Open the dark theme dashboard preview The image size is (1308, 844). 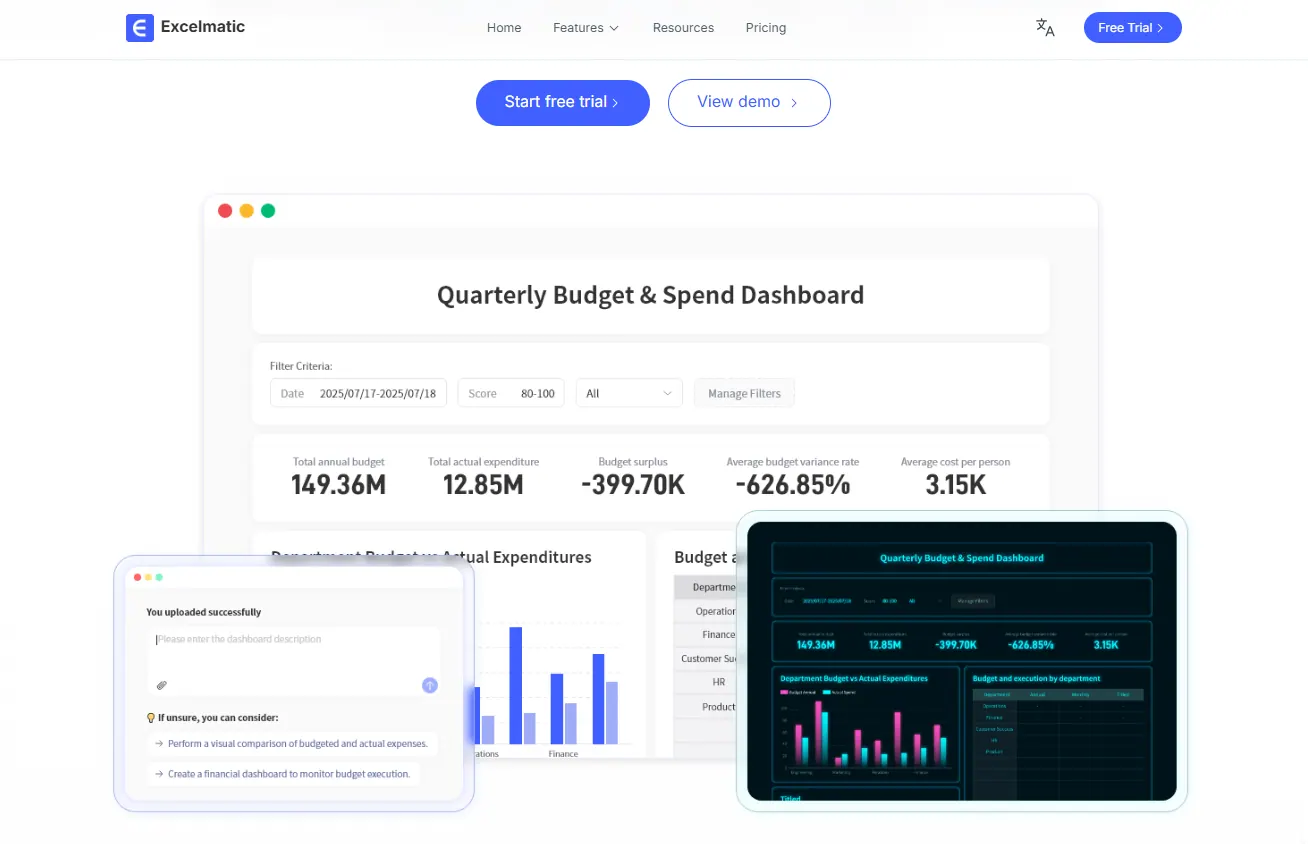point(961,660)
